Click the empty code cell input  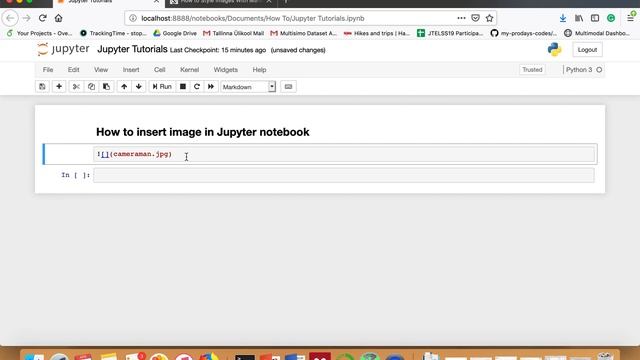(344, 176)
